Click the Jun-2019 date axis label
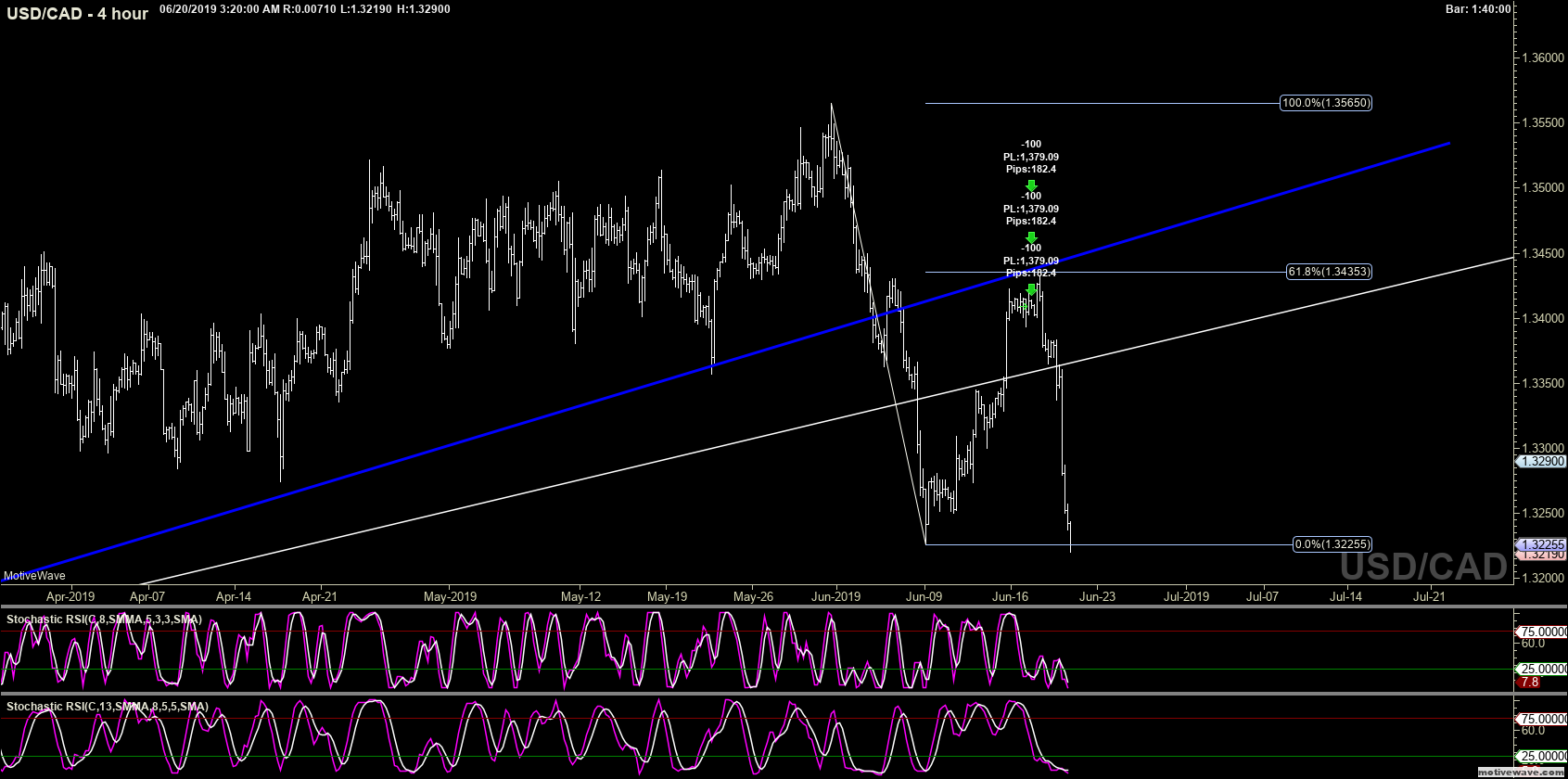Viewport: 1568px width, 779px height. tap(835, 596)
